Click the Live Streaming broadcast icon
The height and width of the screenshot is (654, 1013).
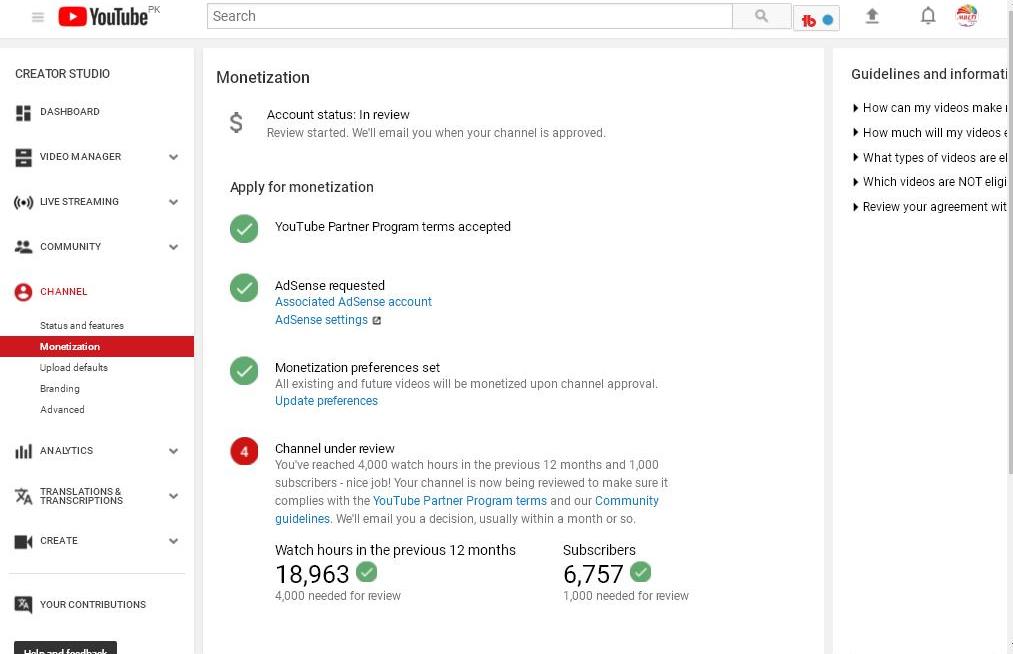coord(23,202)
